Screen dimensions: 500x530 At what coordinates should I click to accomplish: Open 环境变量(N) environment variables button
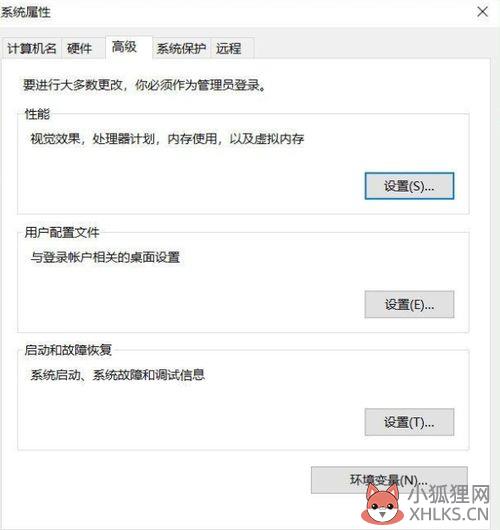389,480
